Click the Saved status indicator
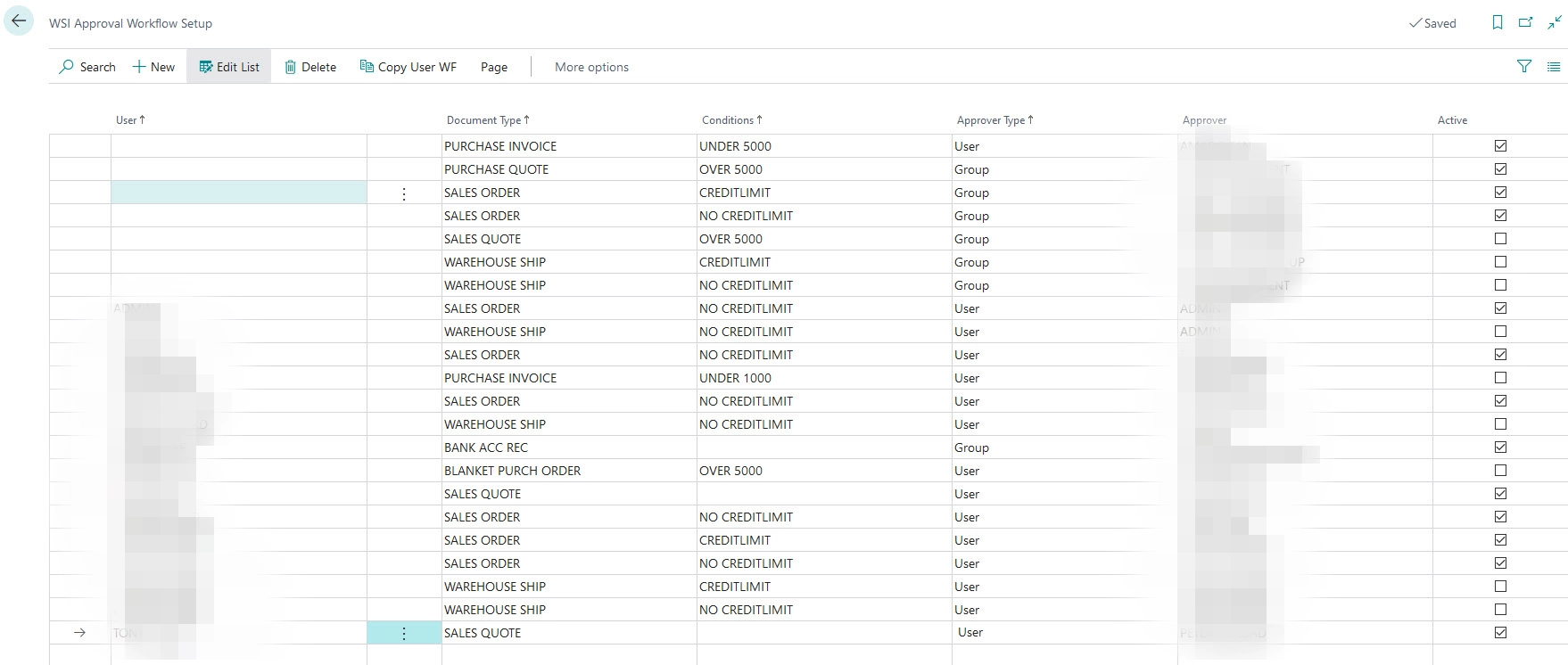This screenshot has height=665, width=1568. pyautogui.click(x=1432, y=23)
